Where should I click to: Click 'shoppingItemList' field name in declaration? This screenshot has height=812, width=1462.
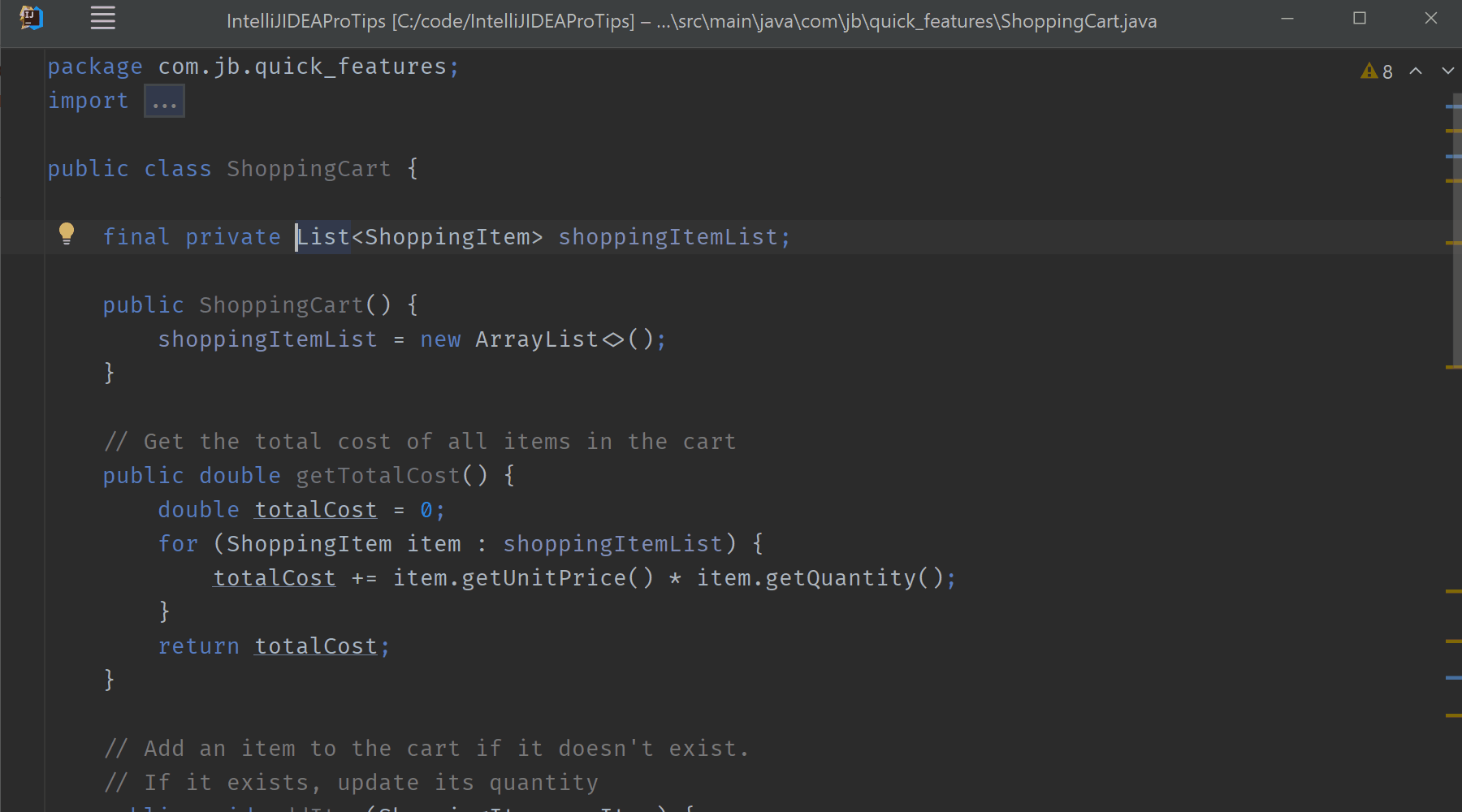click(668, 237)
